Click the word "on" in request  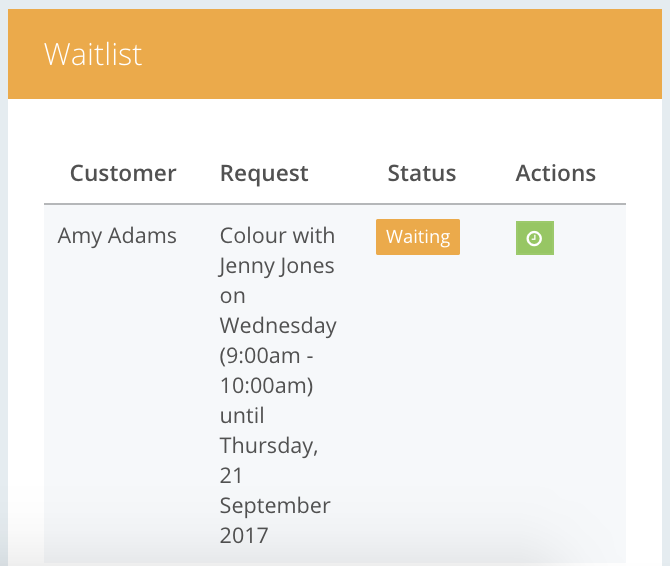[232, 296]
